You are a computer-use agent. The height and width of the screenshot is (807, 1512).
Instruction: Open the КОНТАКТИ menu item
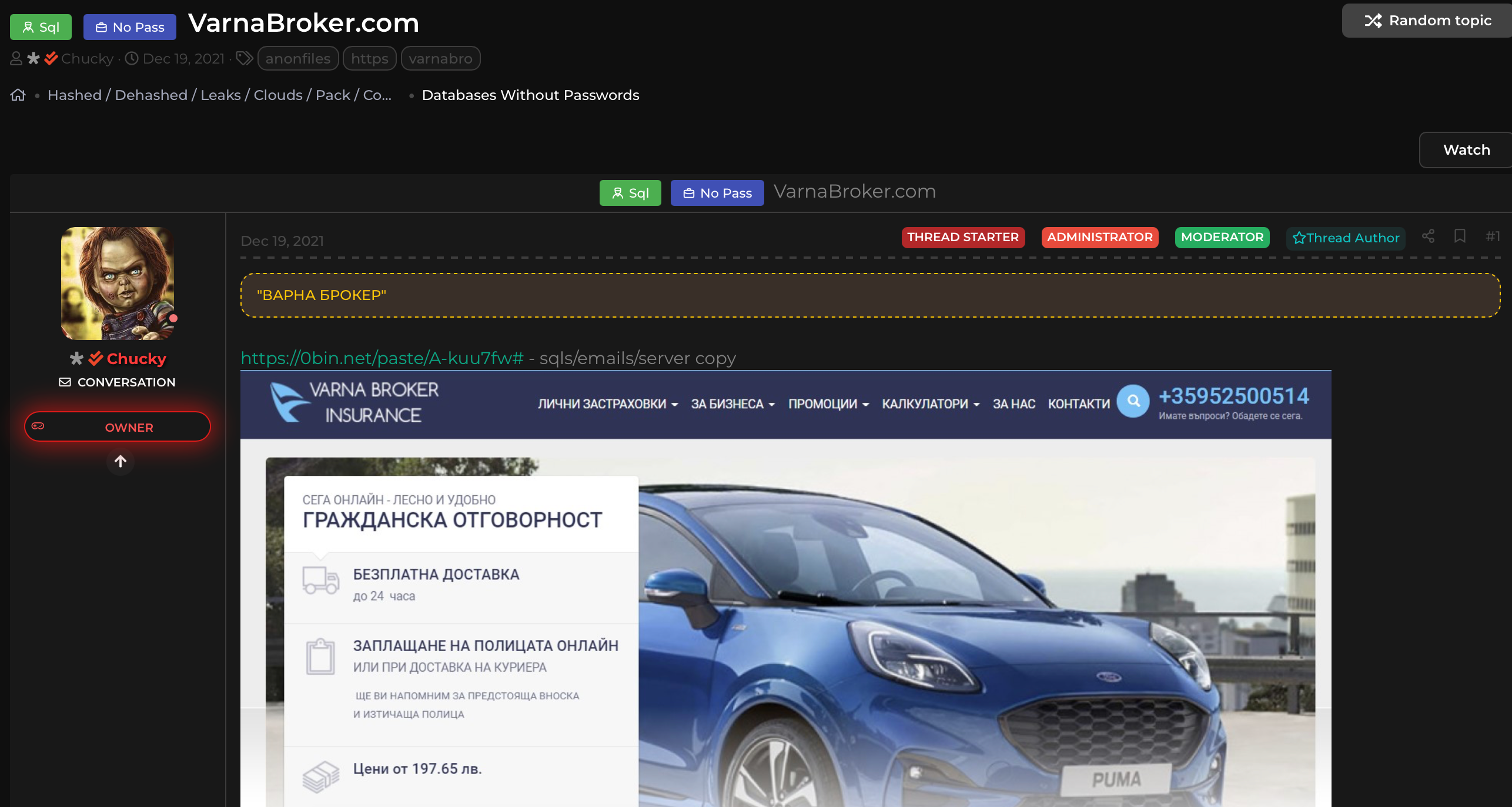tap(1079, 404)
